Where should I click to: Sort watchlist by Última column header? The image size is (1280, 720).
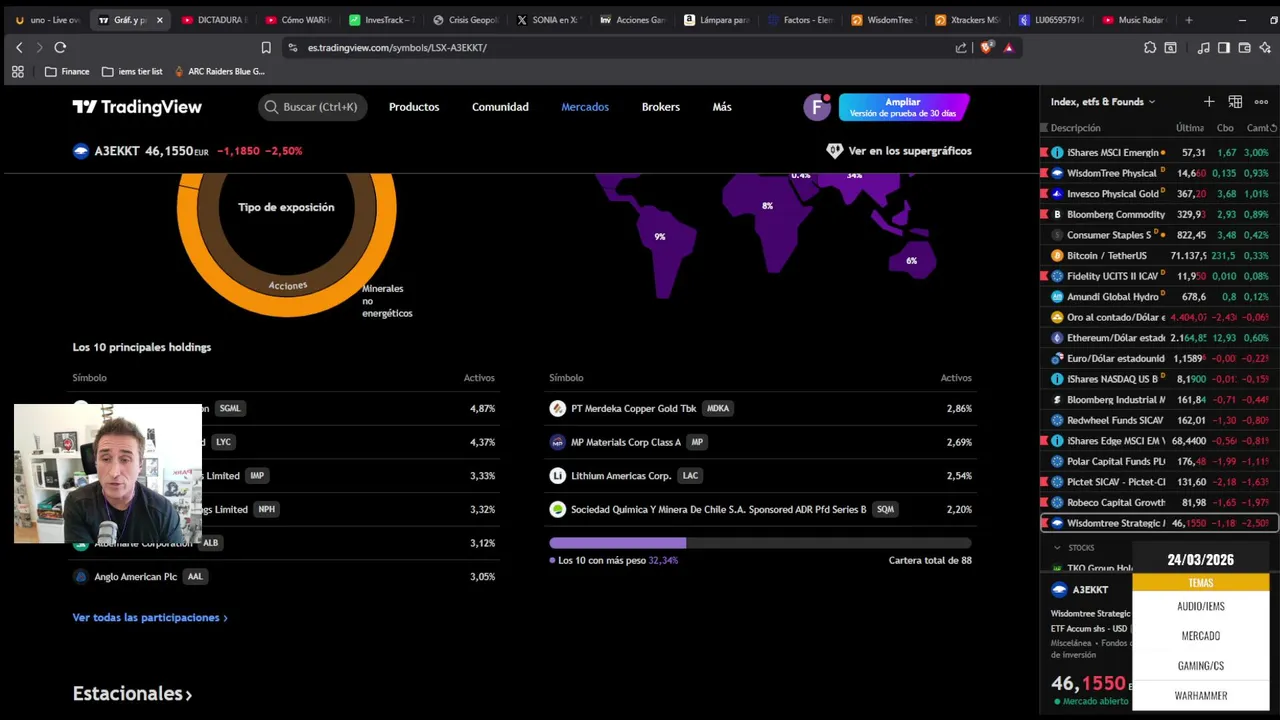point(1189,128)
